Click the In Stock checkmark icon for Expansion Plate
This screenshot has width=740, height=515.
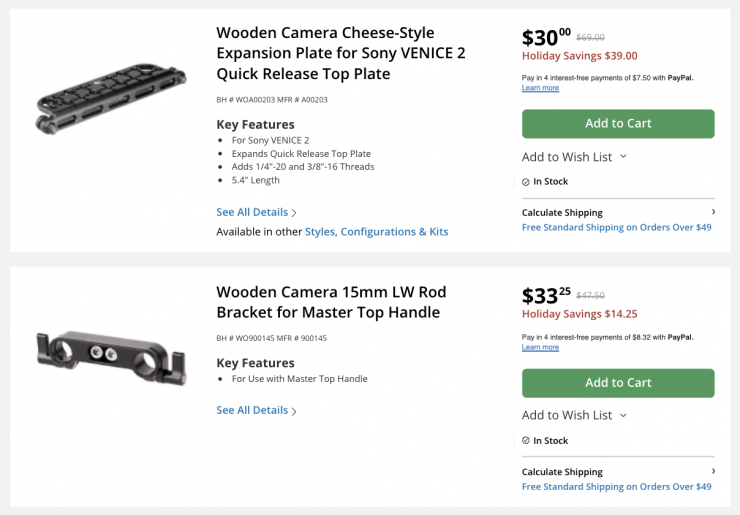pyautogui.click(x=526, y=182)
